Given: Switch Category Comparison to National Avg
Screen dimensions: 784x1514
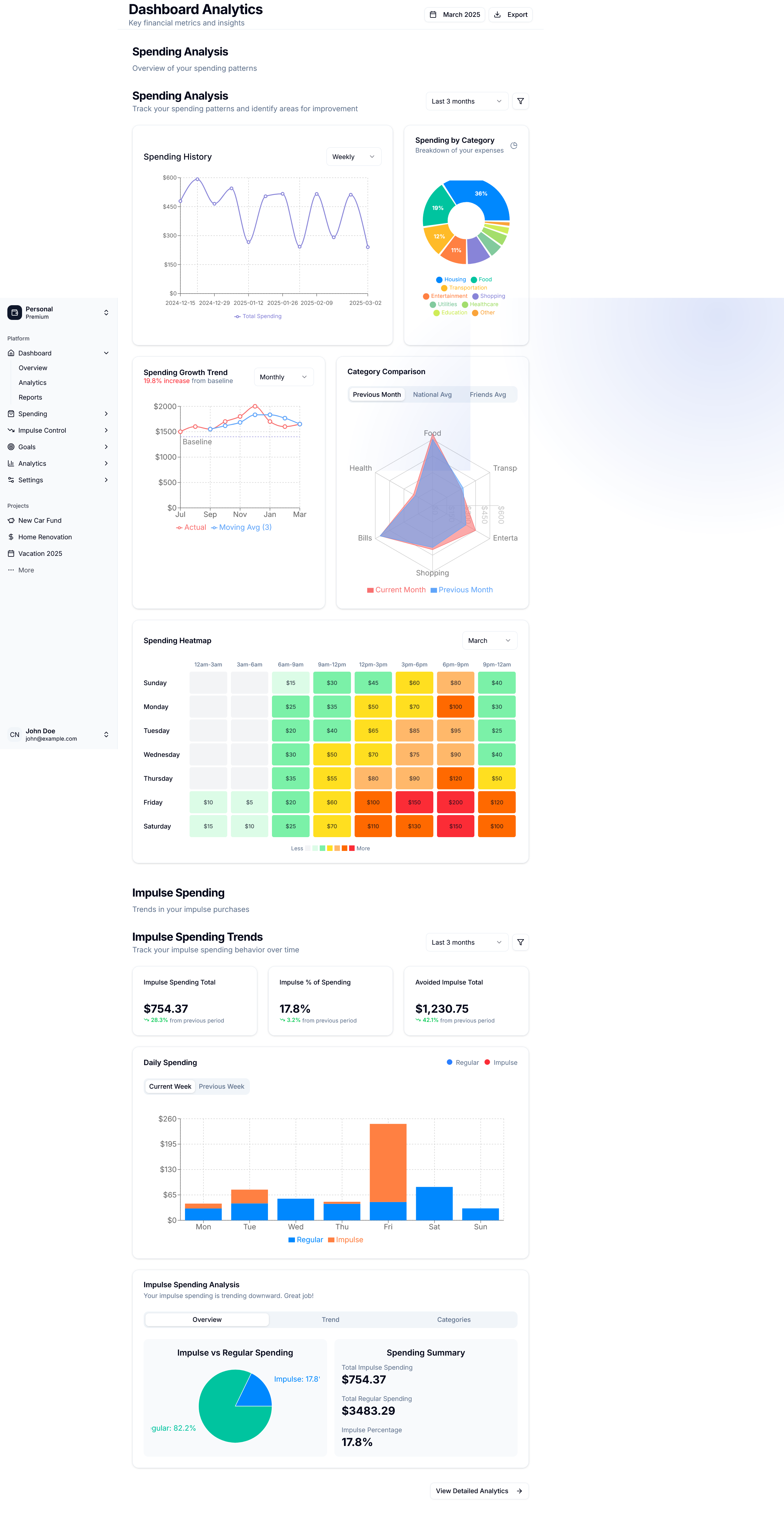Looking at the screenshot, I should pos(432,394).
